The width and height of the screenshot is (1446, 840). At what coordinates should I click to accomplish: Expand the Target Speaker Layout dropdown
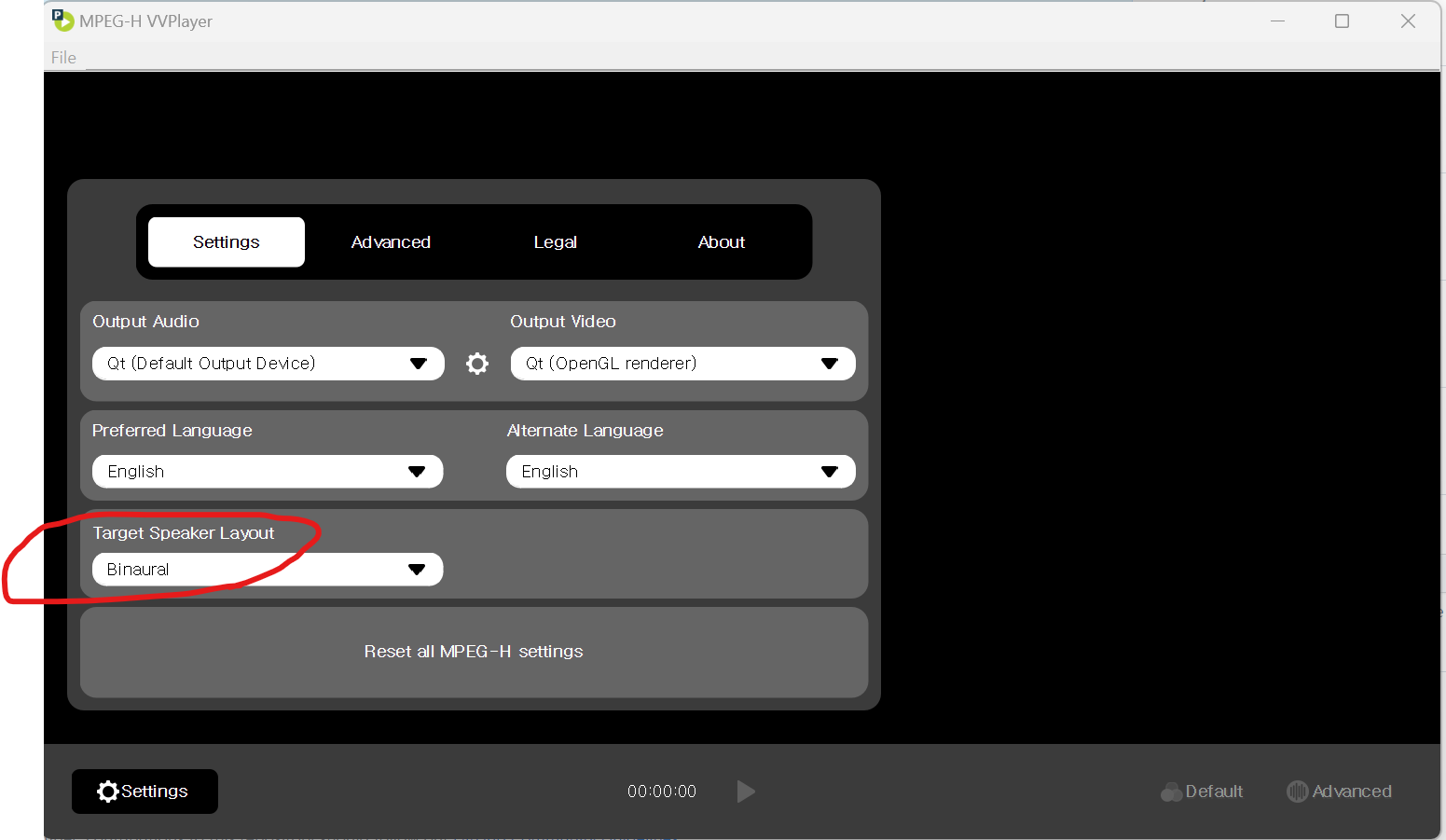pos(267,569)
